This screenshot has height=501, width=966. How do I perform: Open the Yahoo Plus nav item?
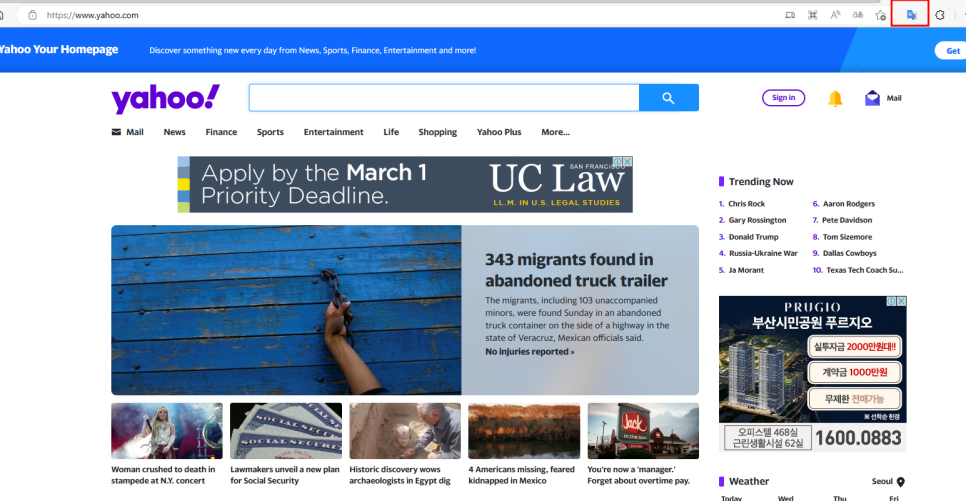(499, 132)
